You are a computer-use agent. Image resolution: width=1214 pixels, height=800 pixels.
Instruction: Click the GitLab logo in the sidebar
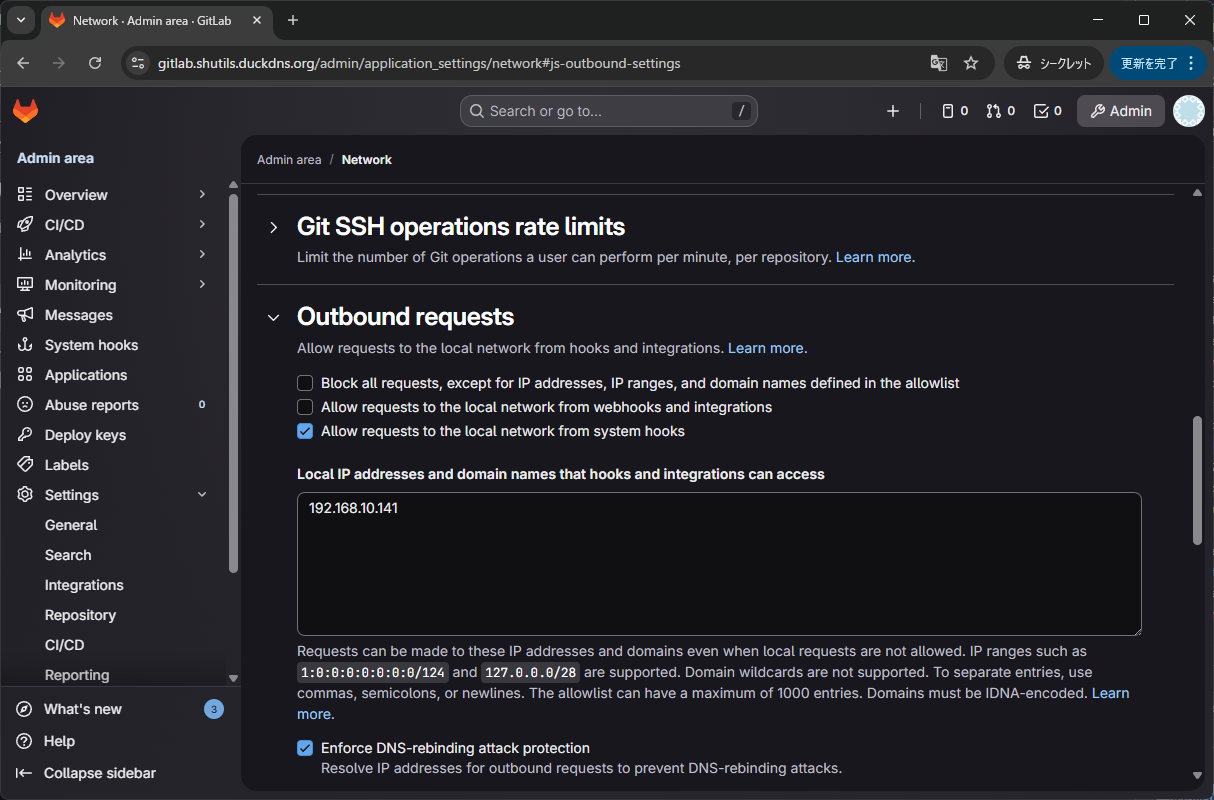pos(24,109)
